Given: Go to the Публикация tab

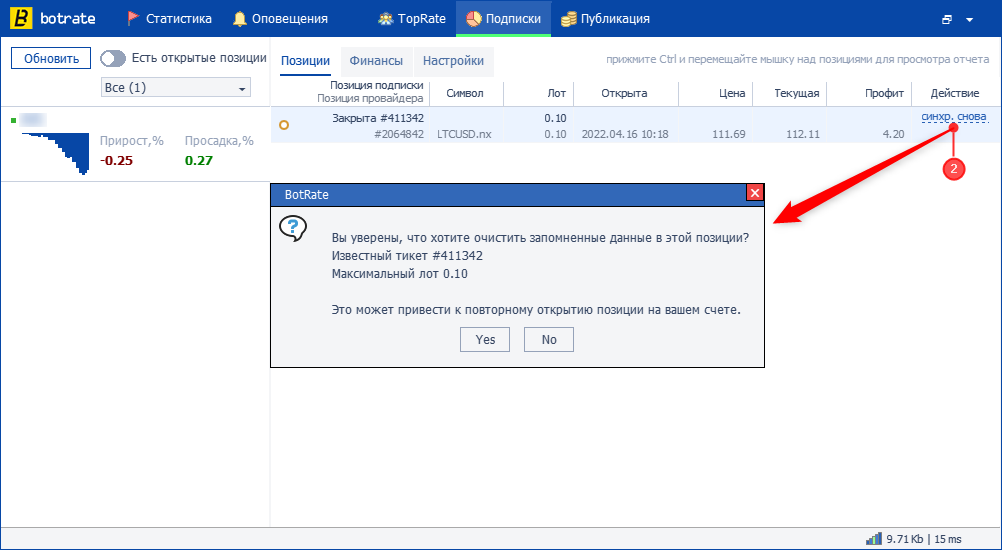Looking at the screenshot, I should pos(605,19).
